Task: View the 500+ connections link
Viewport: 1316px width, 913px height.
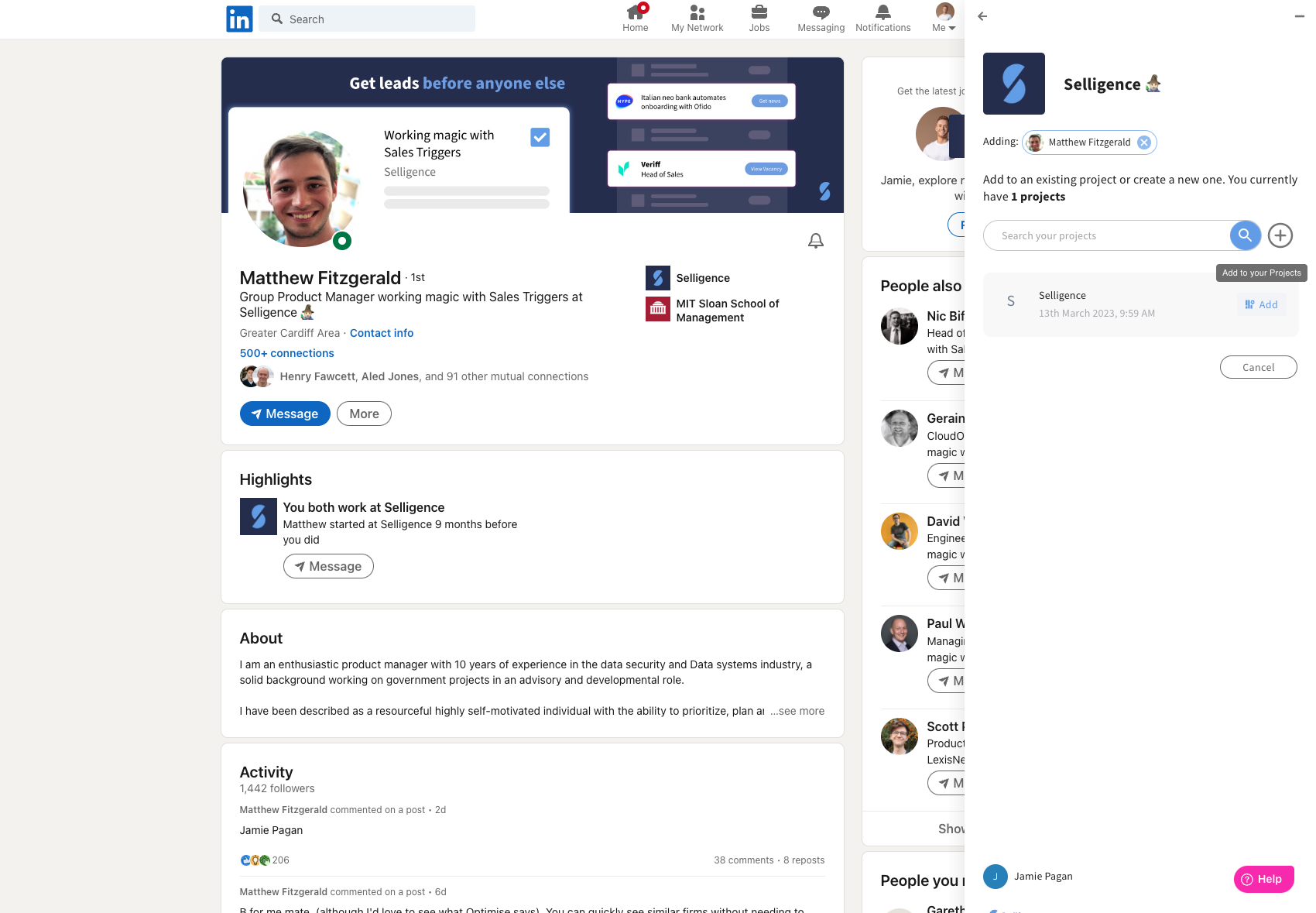Action: (x=287, y=353)
